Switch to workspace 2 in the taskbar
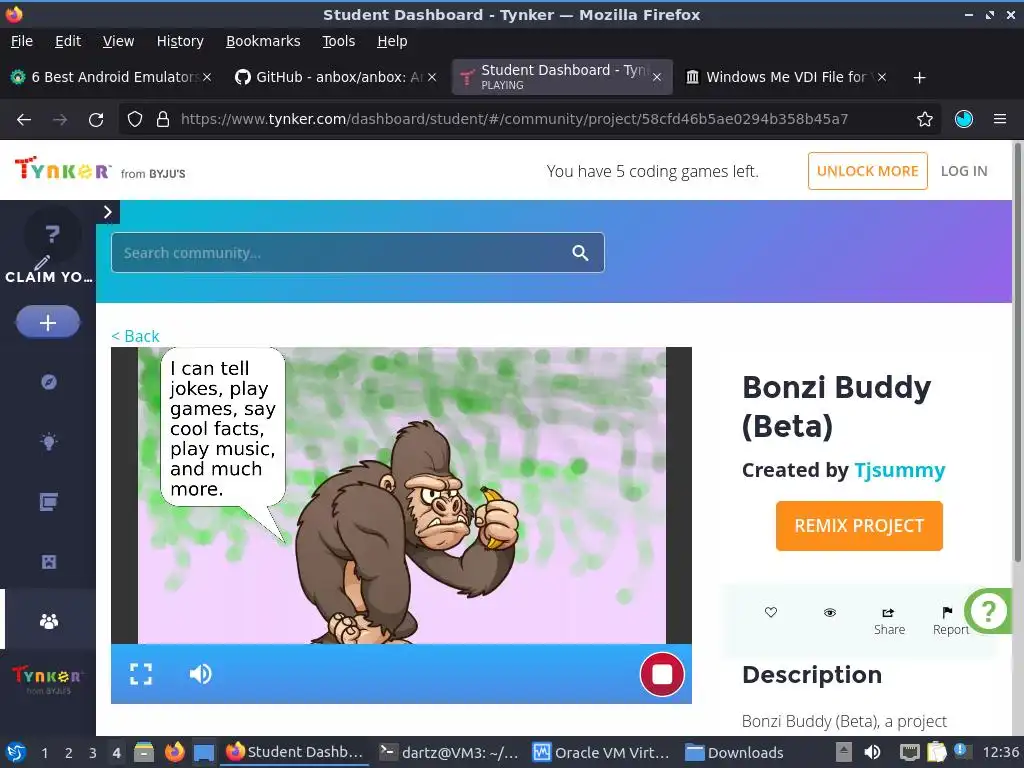The height and width of the screenshot is (768, 1024). coord(69,753)
